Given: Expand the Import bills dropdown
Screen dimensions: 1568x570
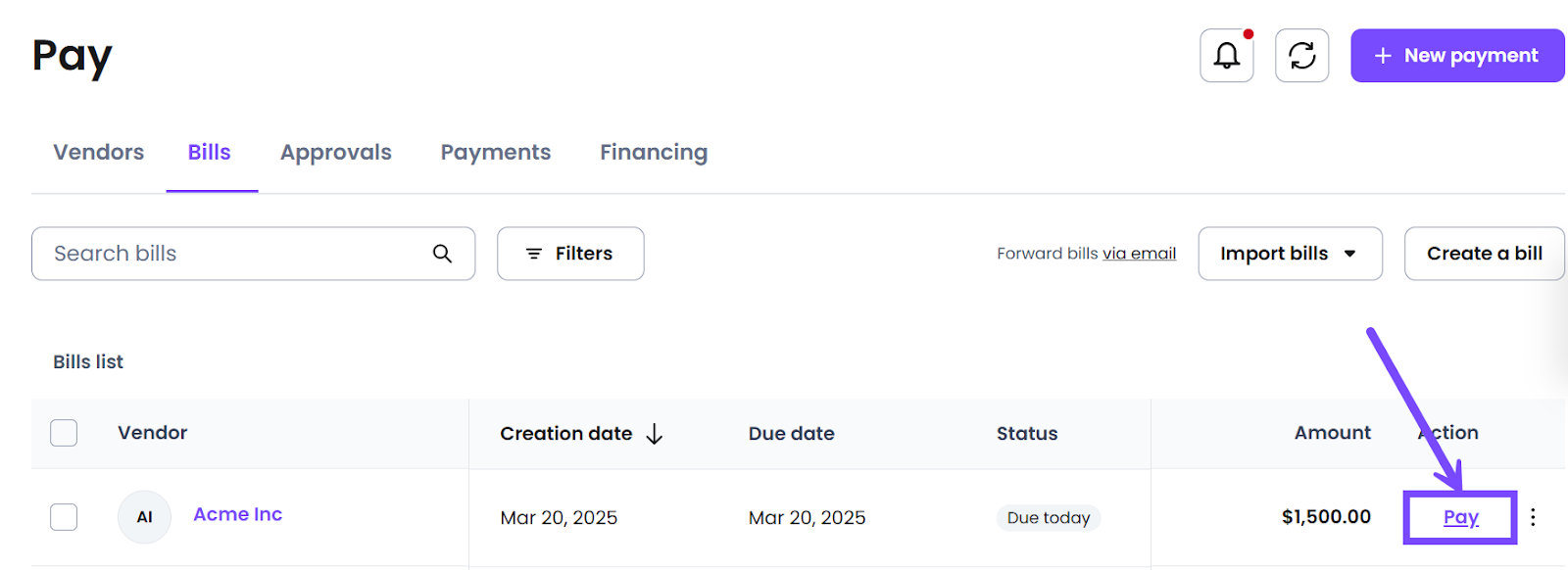Looking at the screenshot, I should click(1290, 254).
